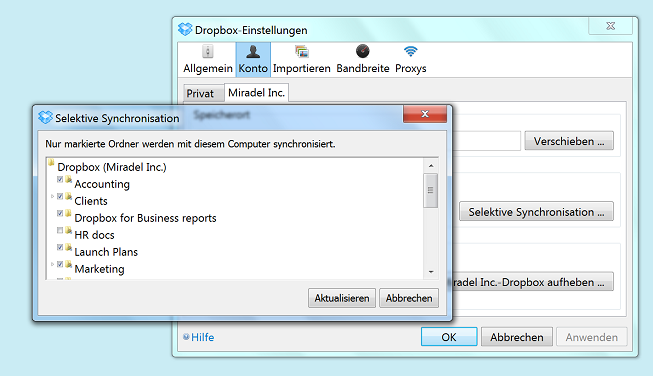653x376 pixels.
Task: Check the HR docs checkbox
Action: click(x=60, y=230)
